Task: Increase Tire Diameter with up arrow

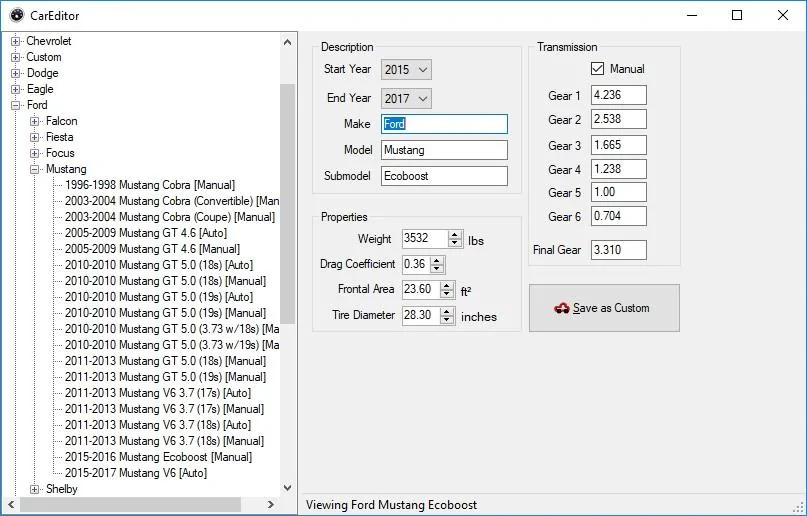Action: [x=447, y=311]
